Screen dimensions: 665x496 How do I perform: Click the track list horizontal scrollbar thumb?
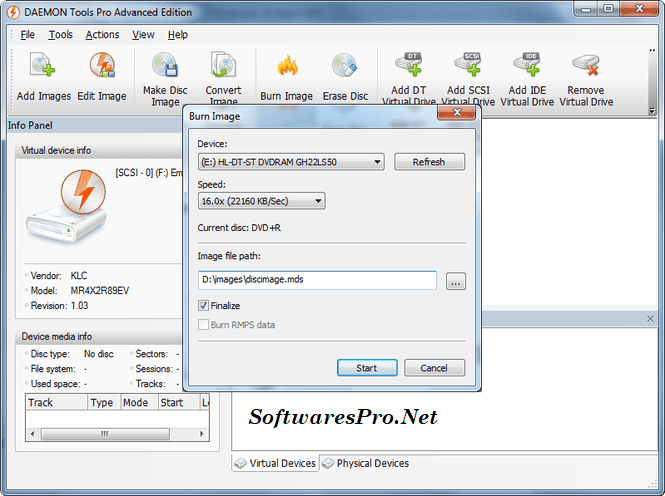[x=105, y=434]
